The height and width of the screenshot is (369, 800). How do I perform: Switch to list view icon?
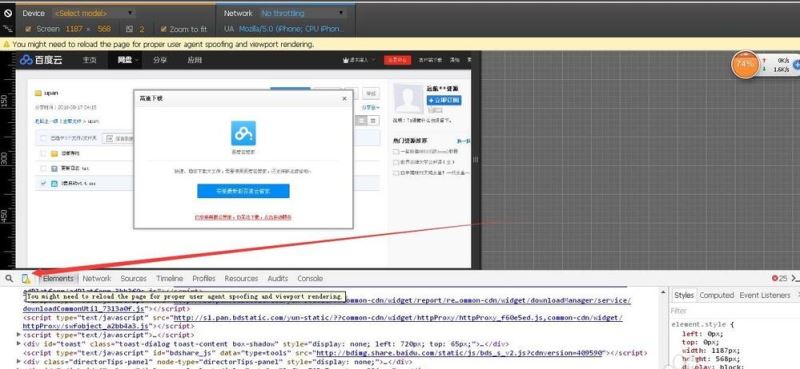362,120
